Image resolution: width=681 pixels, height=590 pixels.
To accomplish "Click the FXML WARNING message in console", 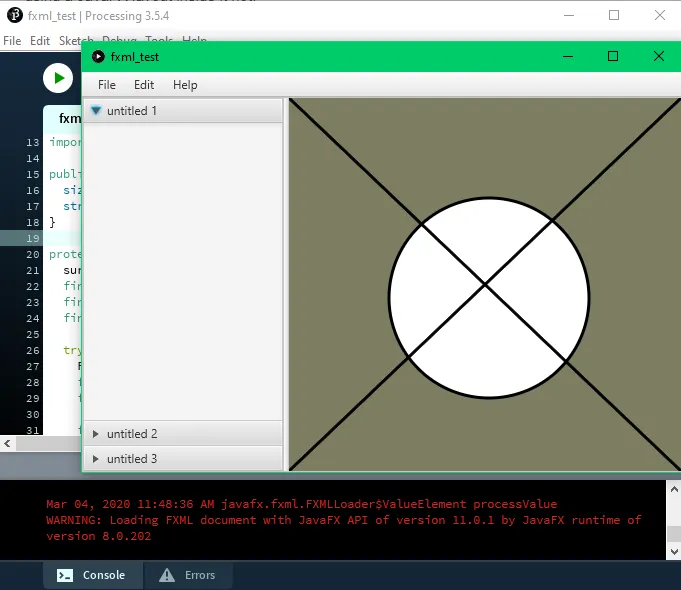I will coord(343,528).
